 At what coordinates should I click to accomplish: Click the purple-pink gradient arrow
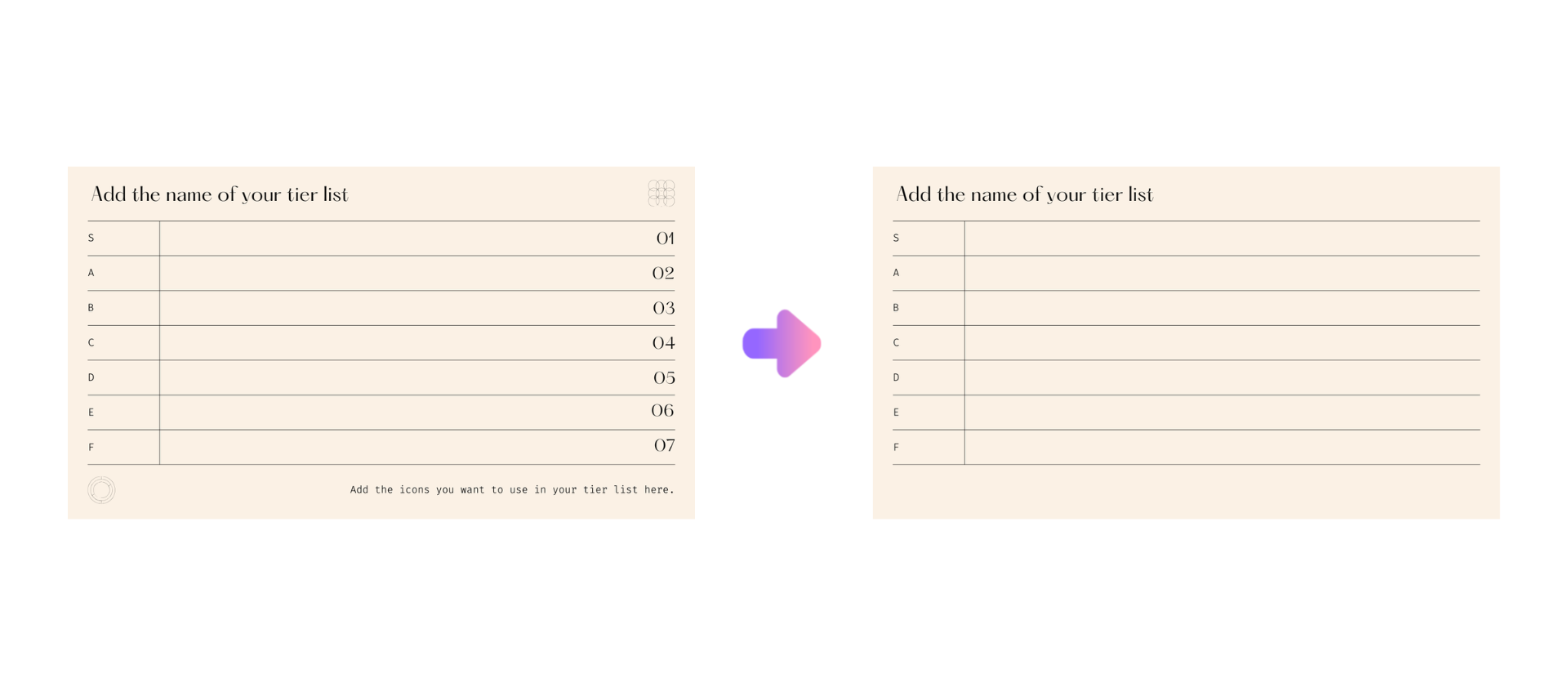pyautogui.click(x=782, y=343)
